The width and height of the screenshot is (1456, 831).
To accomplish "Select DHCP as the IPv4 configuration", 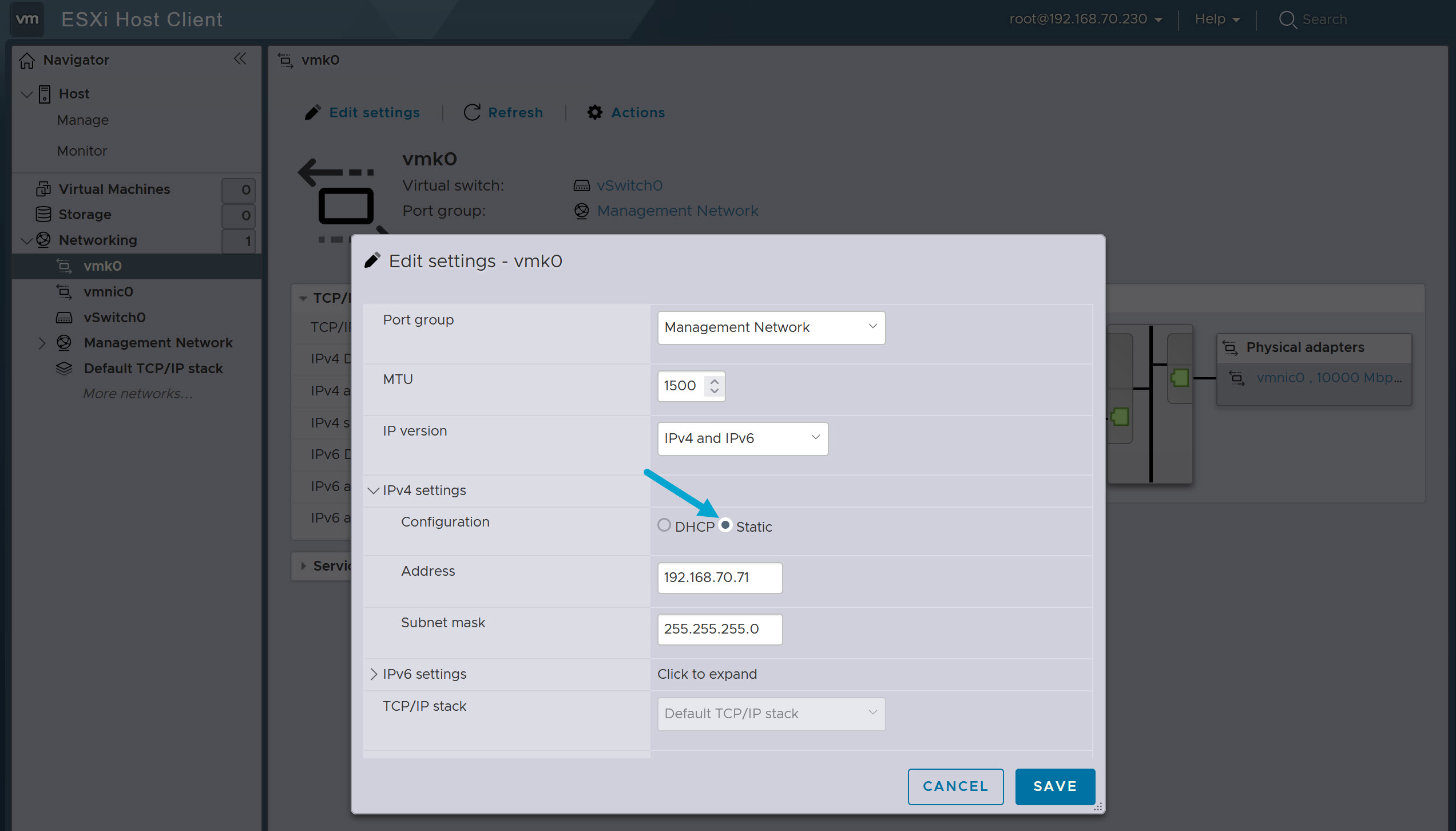I will pos(664,525).
